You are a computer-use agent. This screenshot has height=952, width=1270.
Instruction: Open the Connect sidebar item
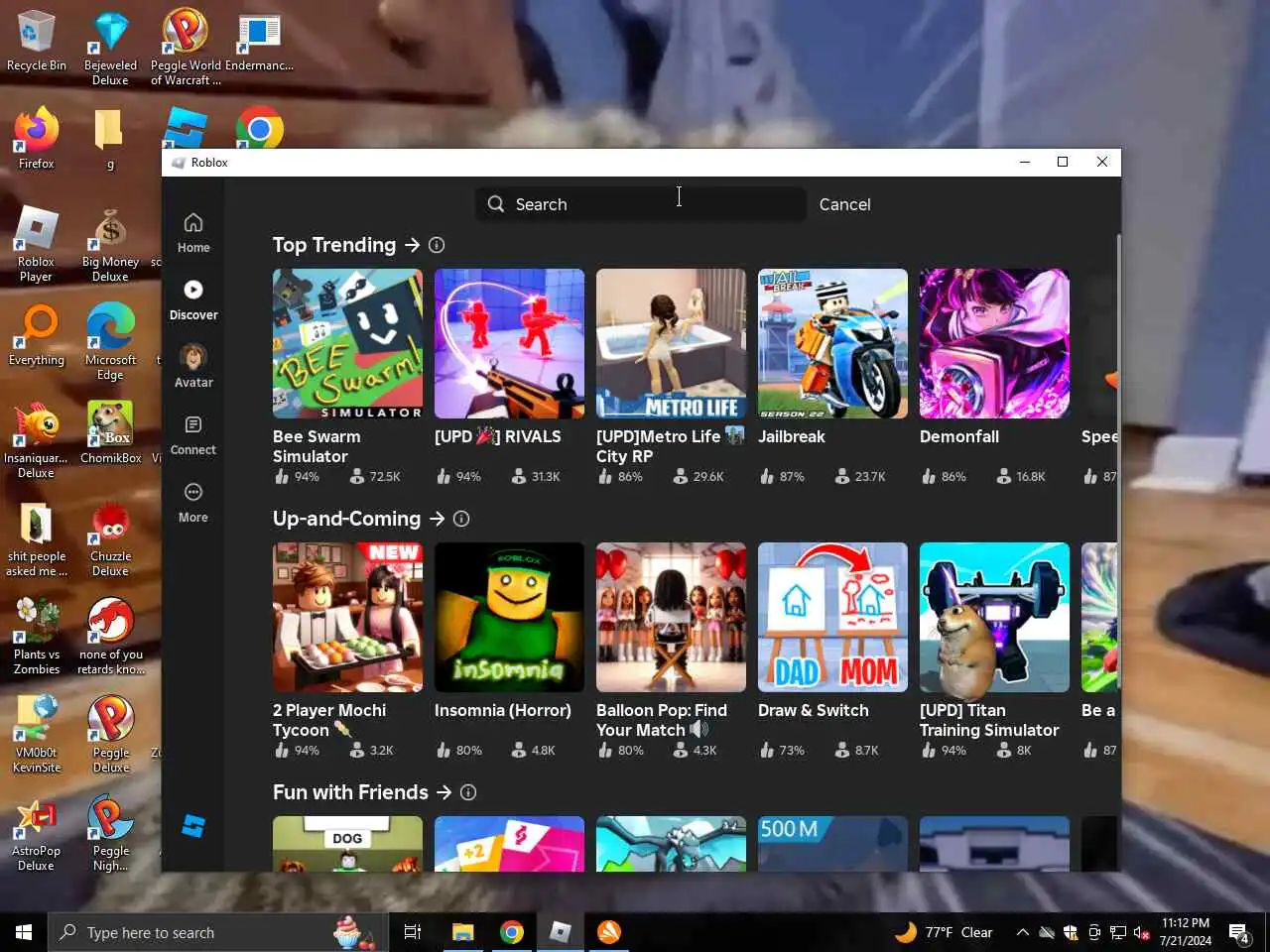point(193,435)
